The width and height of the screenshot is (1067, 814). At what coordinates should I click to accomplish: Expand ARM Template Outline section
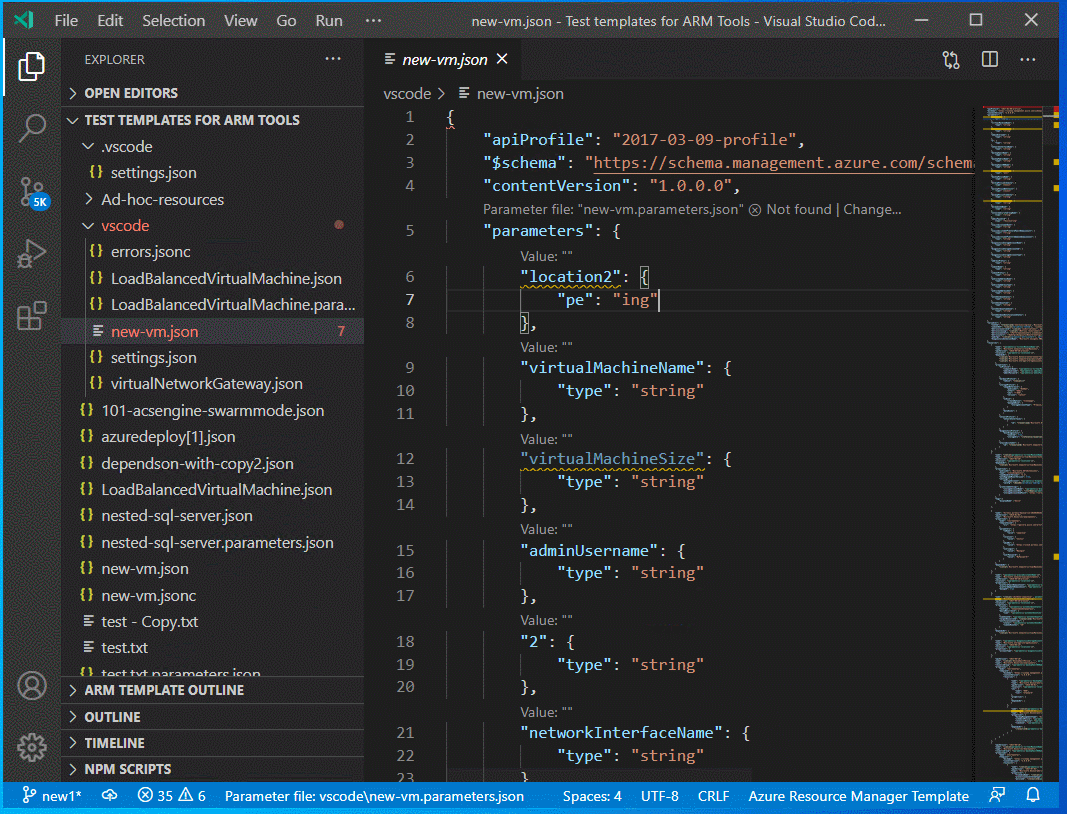(x=212, y=690)
